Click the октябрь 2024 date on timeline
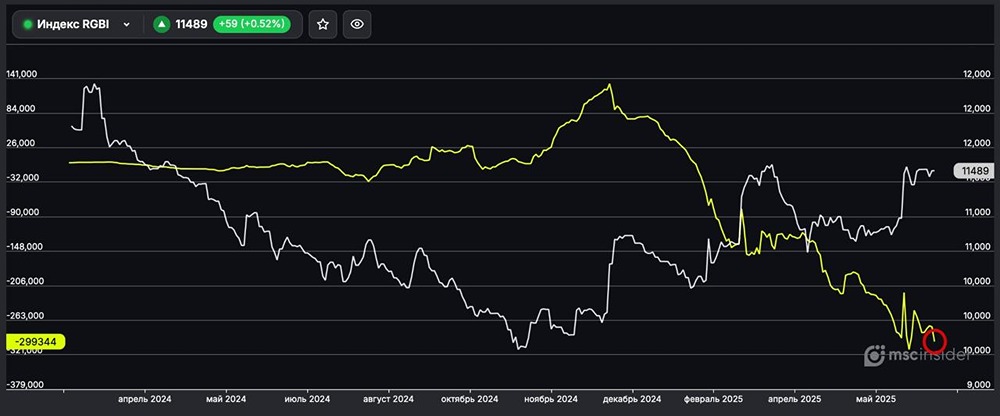 469,398
